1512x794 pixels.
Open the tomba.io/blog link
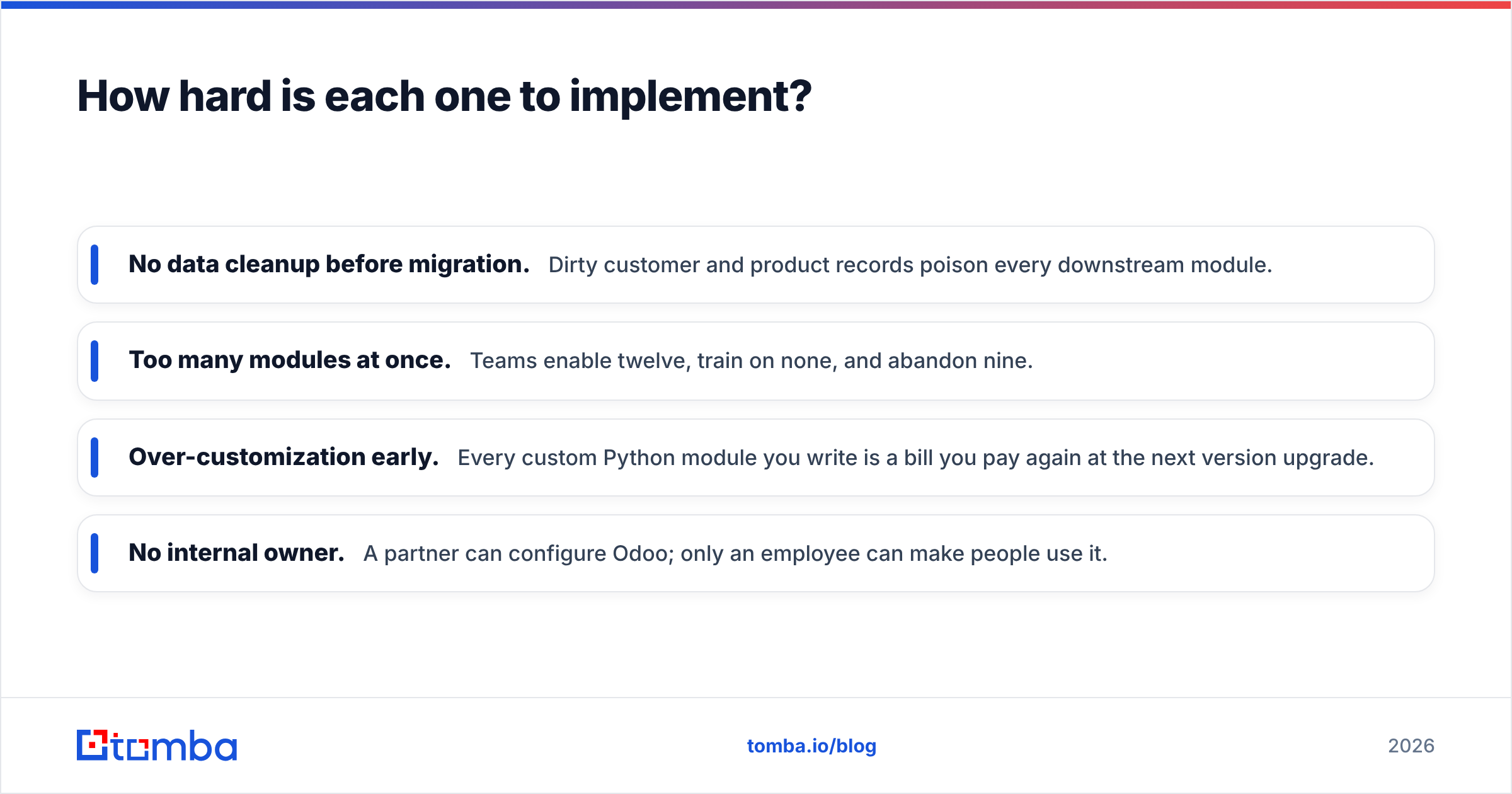(x=811, y=746)
